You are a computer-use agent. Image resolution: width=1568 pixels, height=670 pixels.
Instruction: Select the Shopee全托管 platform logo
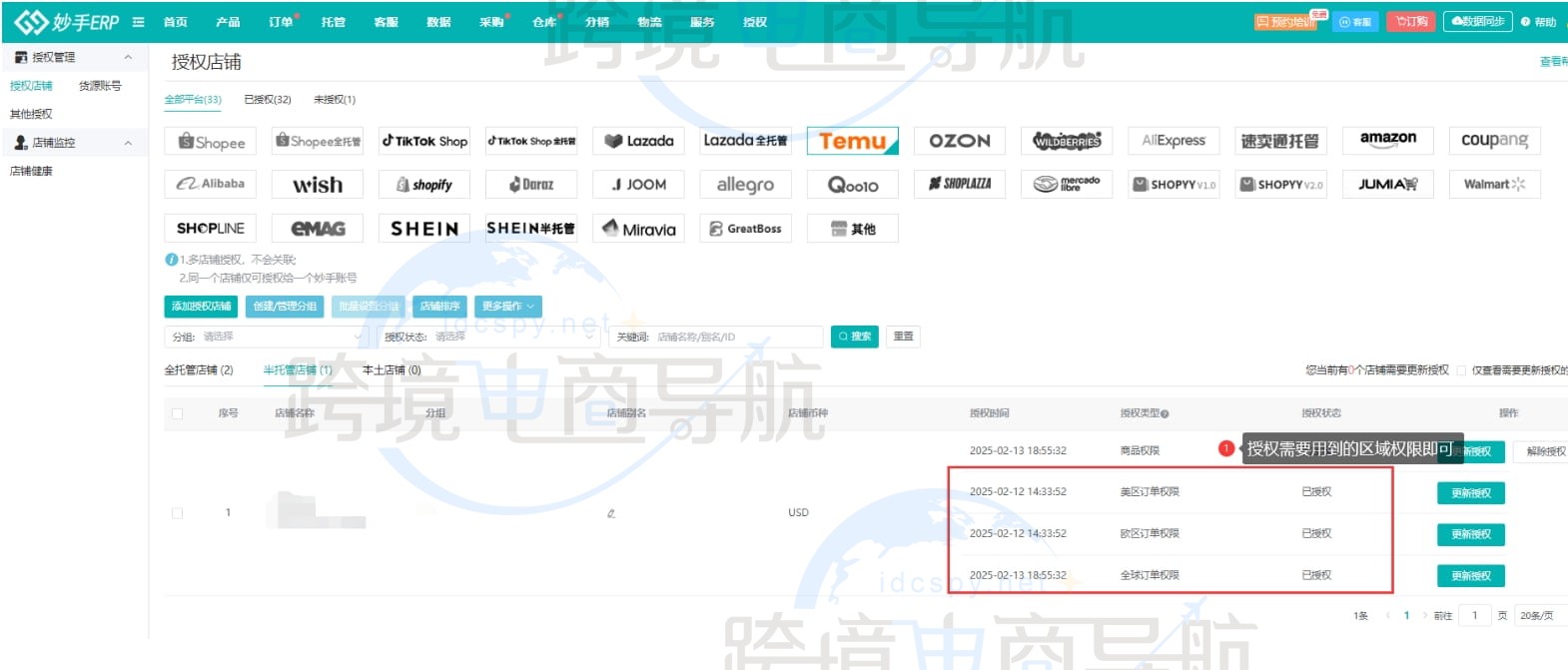pyautogui.click(x=318, y=141)
